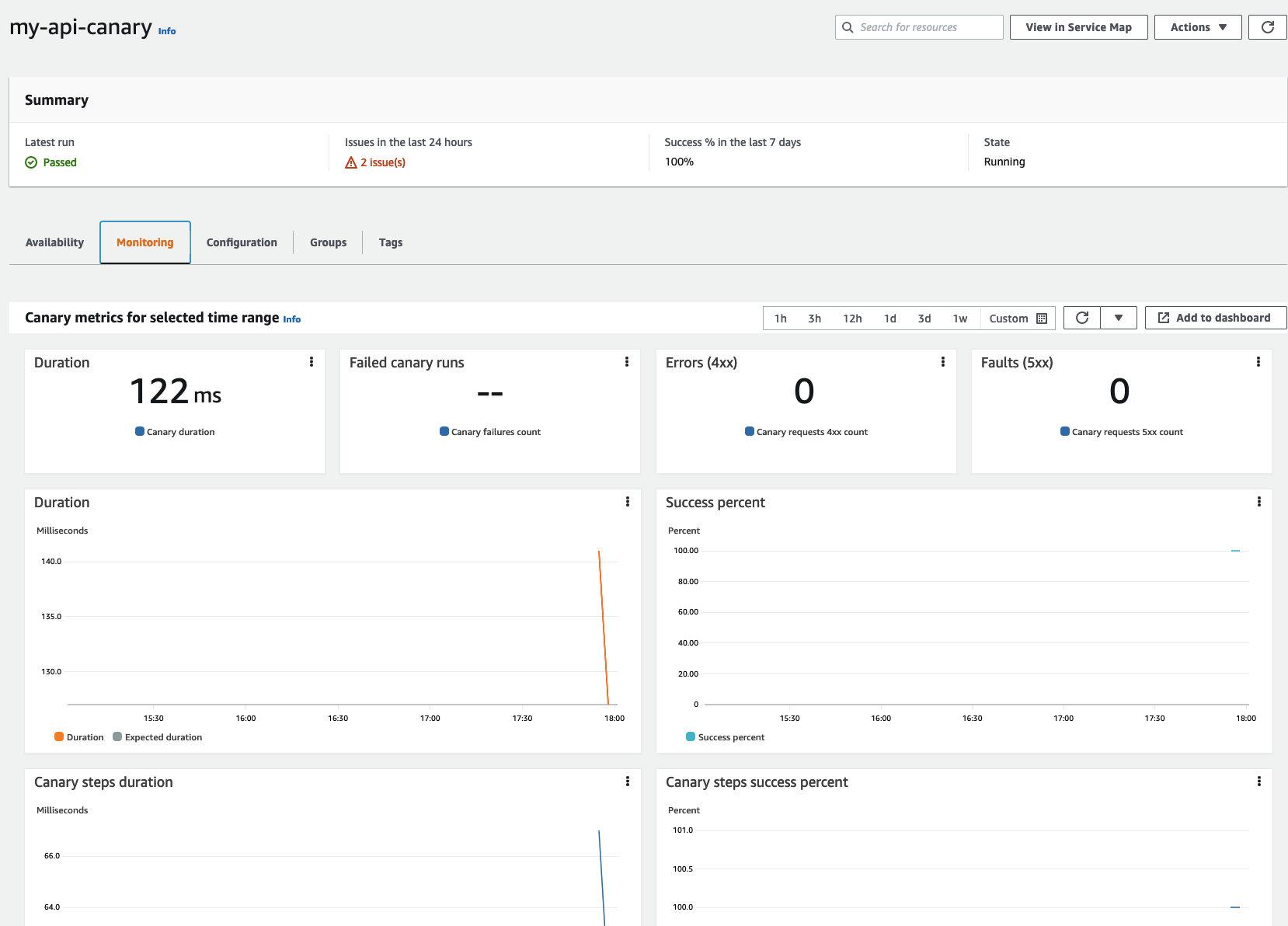
Task: Open Failed canary runs widget options menu
Action: 627,362
